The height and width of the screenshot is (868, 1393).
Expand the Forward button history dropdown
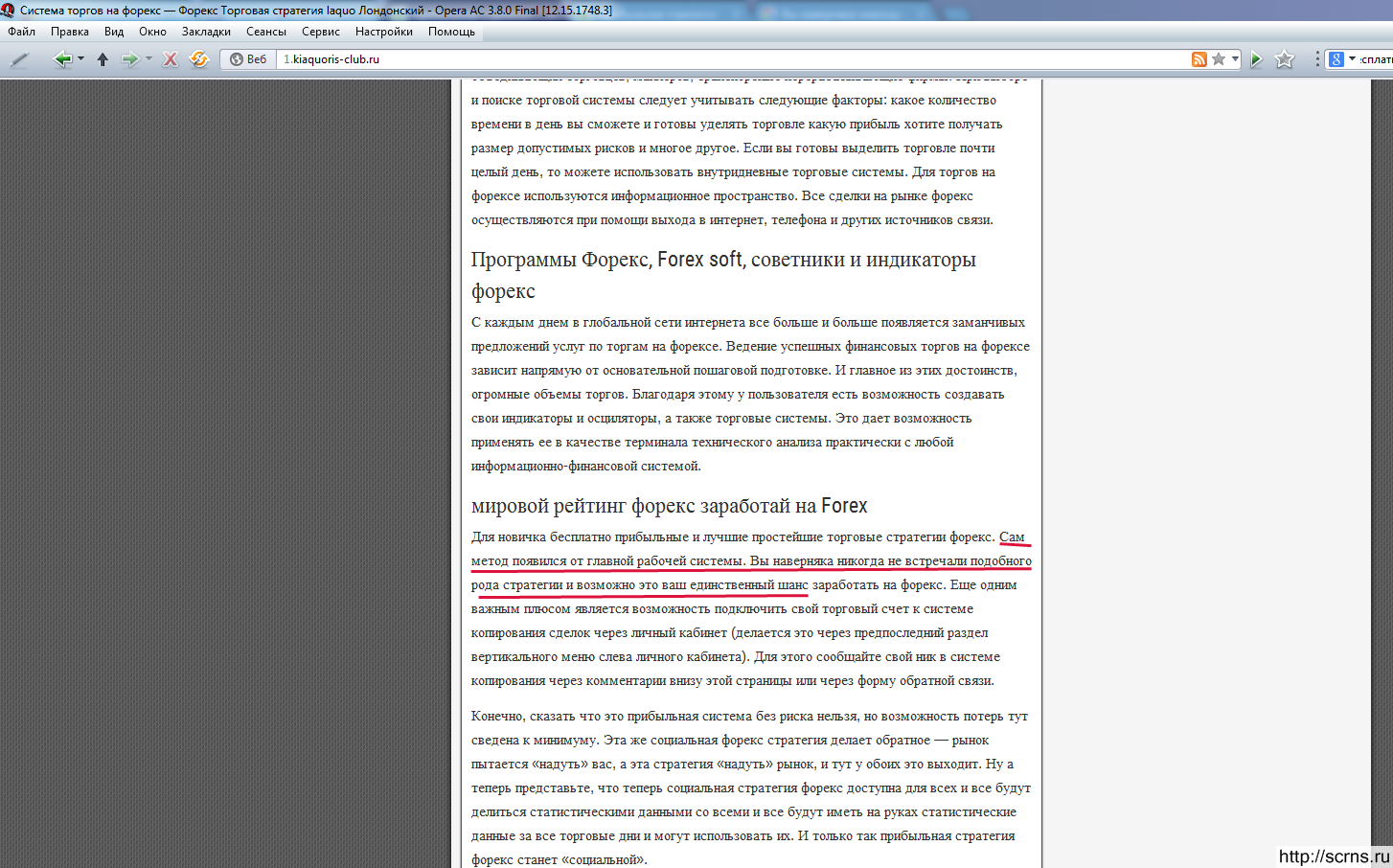[148, 59]
